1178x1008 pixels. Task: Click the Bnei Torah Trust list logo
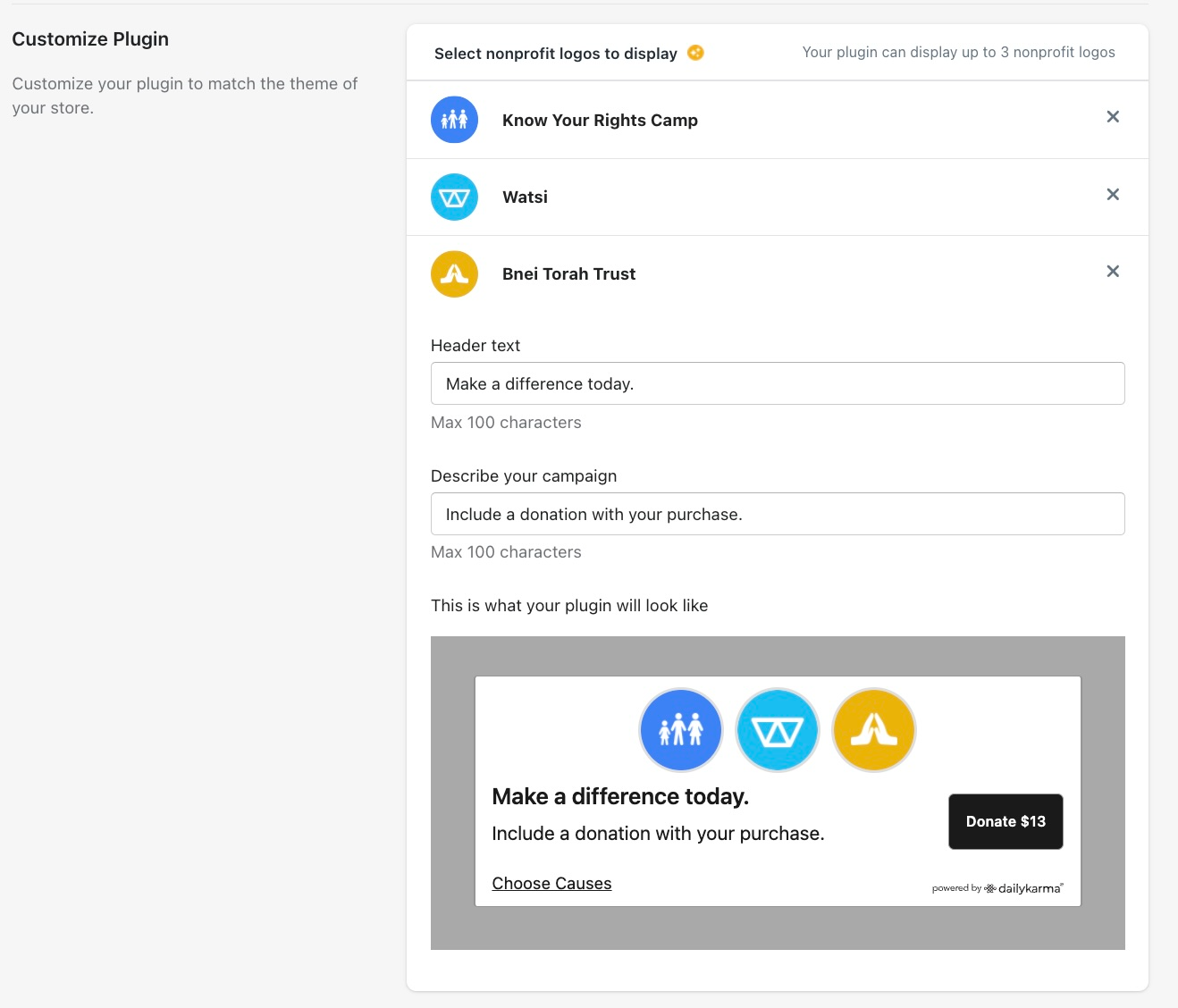pyautogui.click(x=454, y=274)
